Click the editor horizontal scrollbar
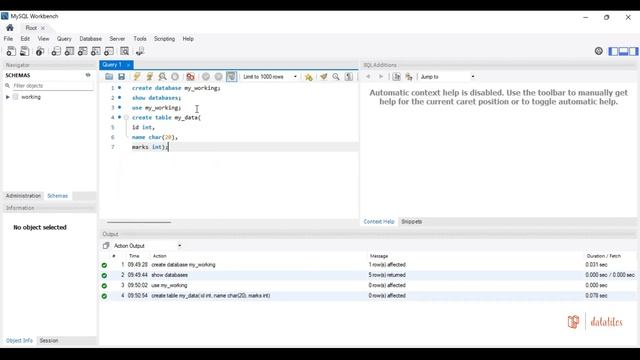Viewport: 640px width, 360px height. point(139,222)
